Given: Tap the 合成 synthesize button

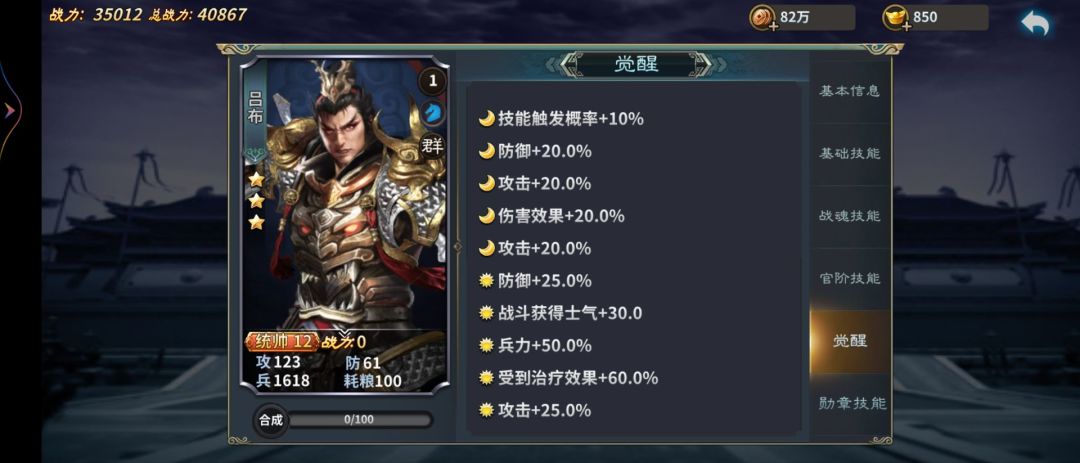Looking at the screenshot, I should (271, 420).
